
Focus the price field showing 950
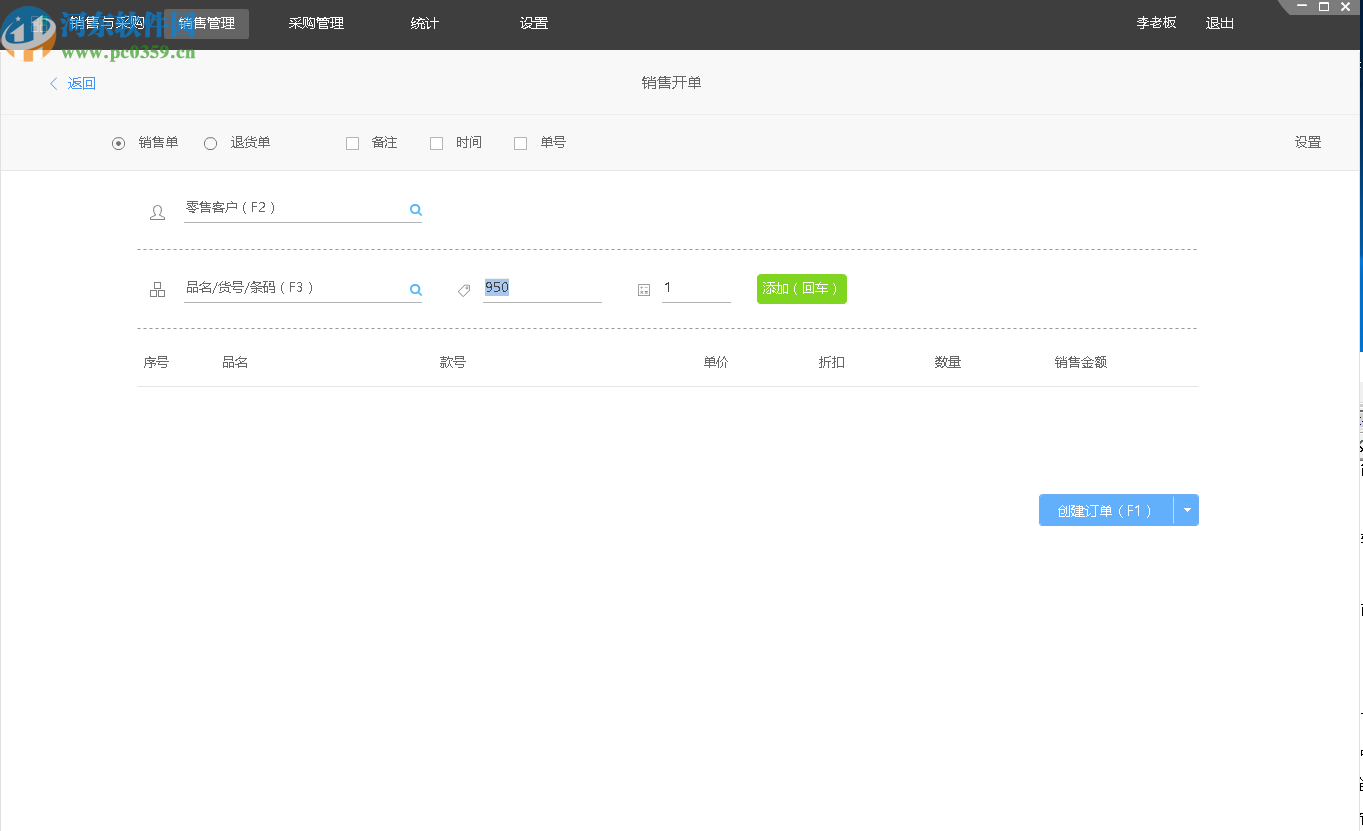541,288
